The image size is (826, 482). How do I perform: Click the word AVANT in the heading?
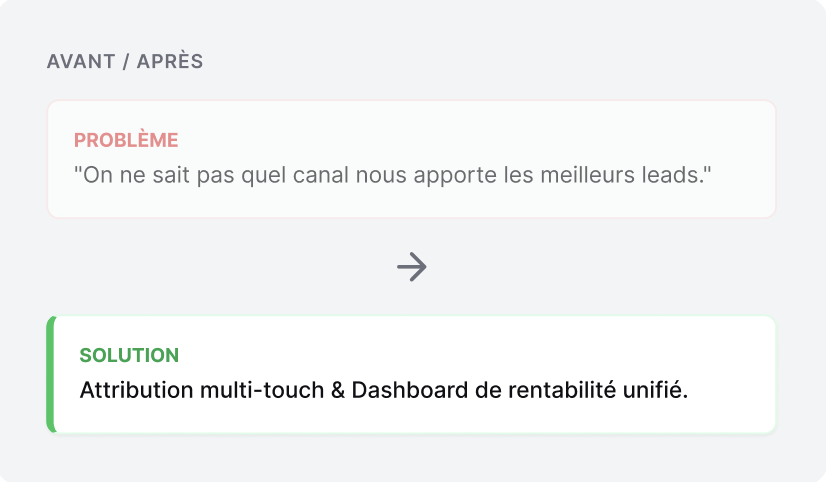tap(80, 62)
